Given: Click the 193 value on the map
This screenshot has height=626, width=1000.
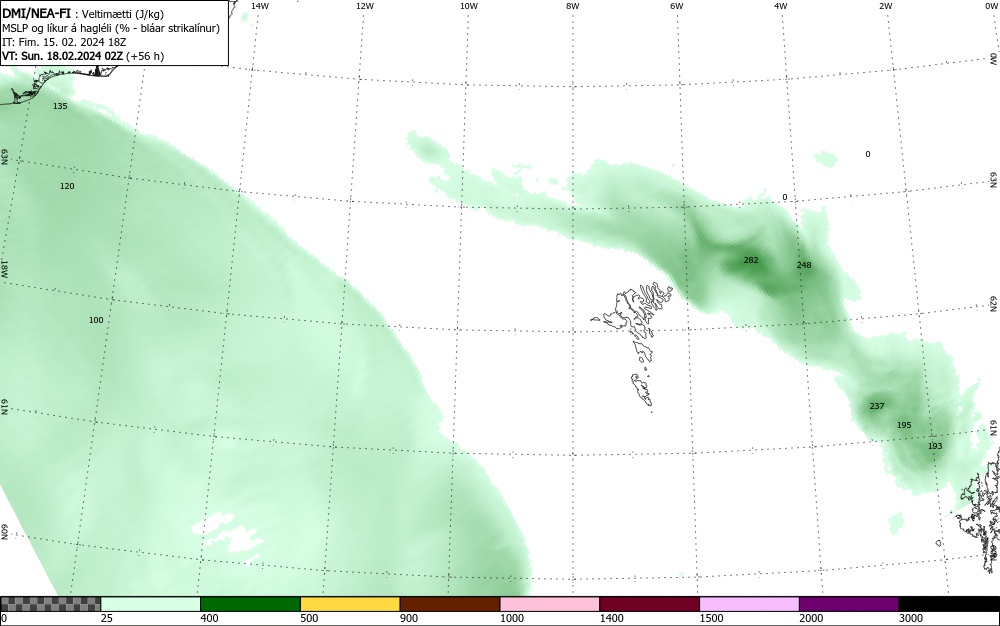Looking at the screenshot, I should 934,446.
